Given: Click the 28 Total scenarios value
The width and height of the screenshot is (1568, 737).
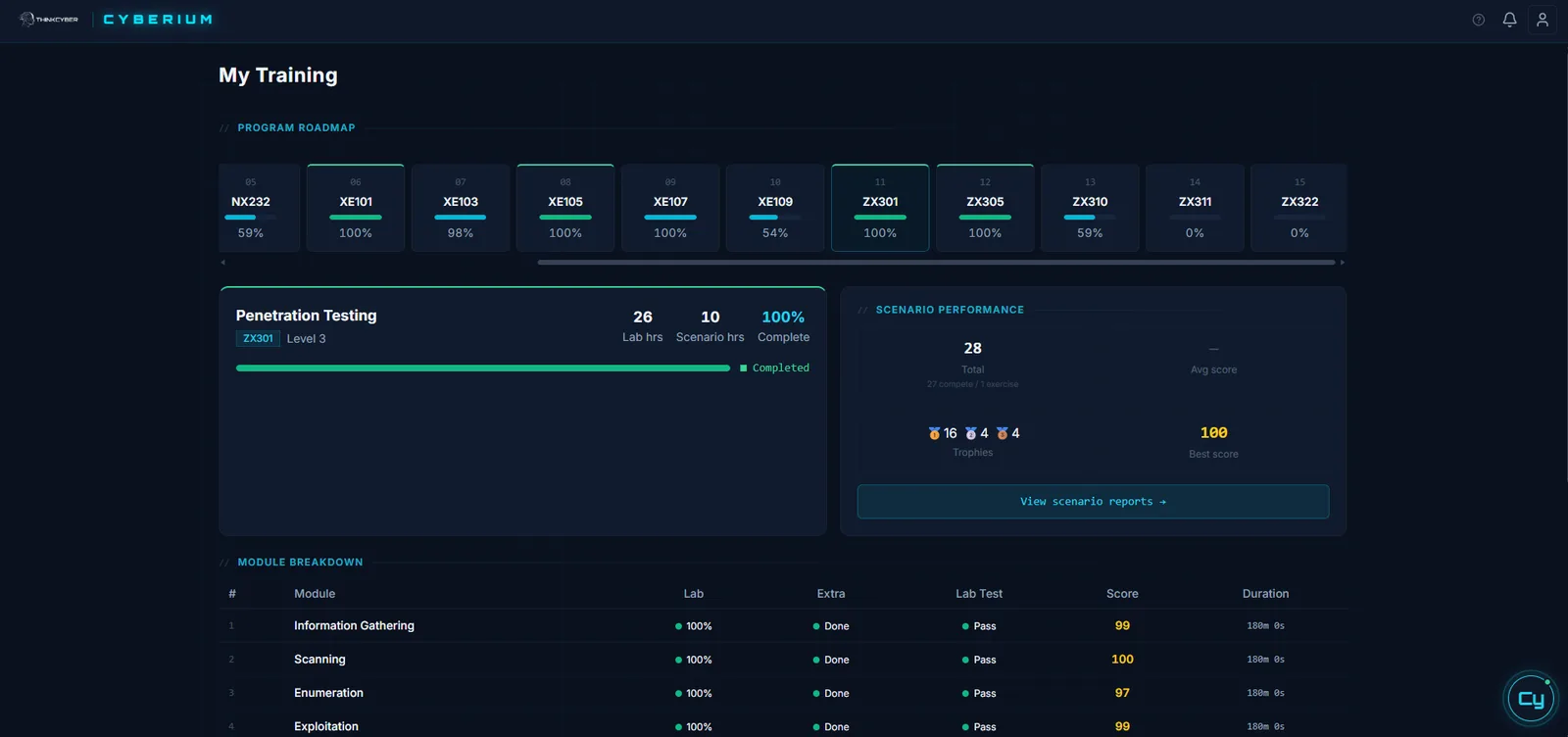Looking at the screenshot, I should (972, 349).
